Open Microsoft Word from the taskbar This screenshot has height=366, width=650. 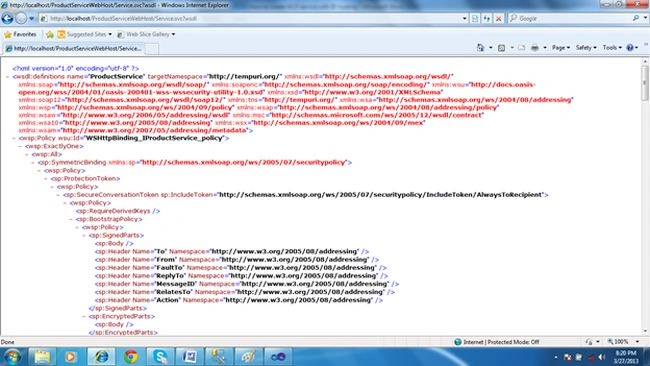(189, 356)
